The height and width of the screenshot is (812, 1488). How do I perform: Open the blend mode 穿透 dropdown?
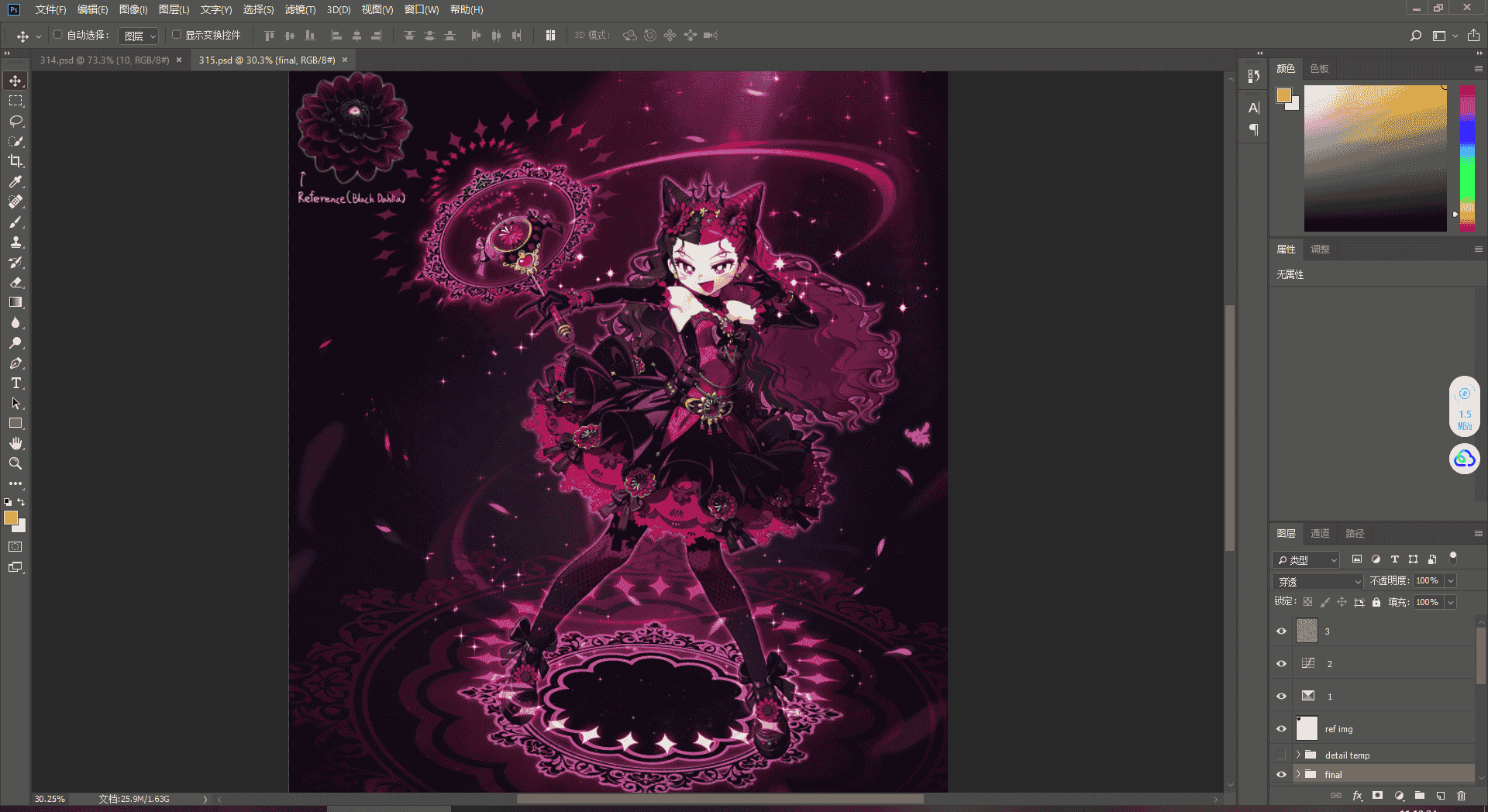pyautogui.click(x=1317, y=581)
